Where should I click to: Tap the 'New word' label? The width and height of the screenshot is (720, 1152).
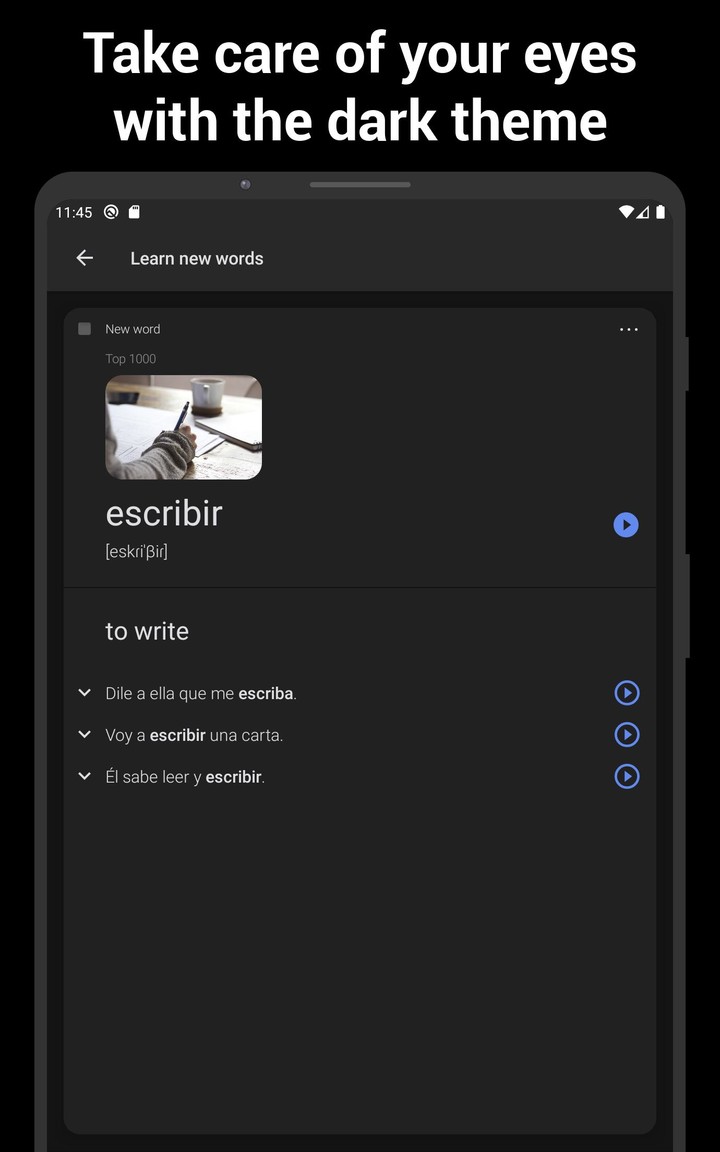click(x=133, y=329)
